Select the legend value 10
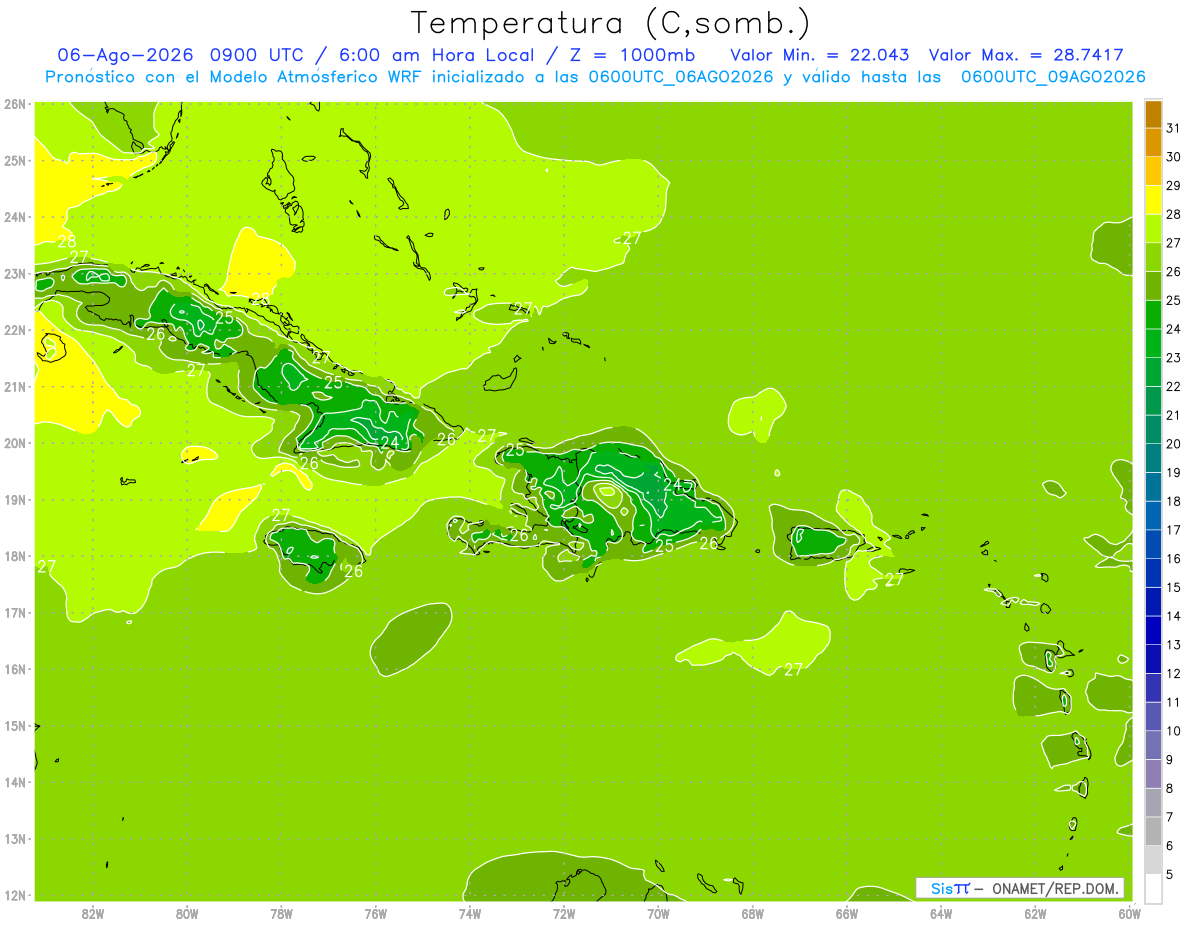Screen dimensions: 1200x927 click(1173, 731)
